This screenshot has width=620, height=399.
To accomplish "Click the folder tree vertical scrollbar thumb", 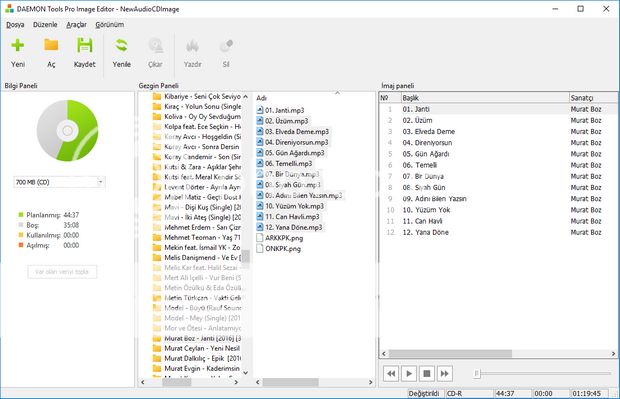I will [x=246, y=259].
